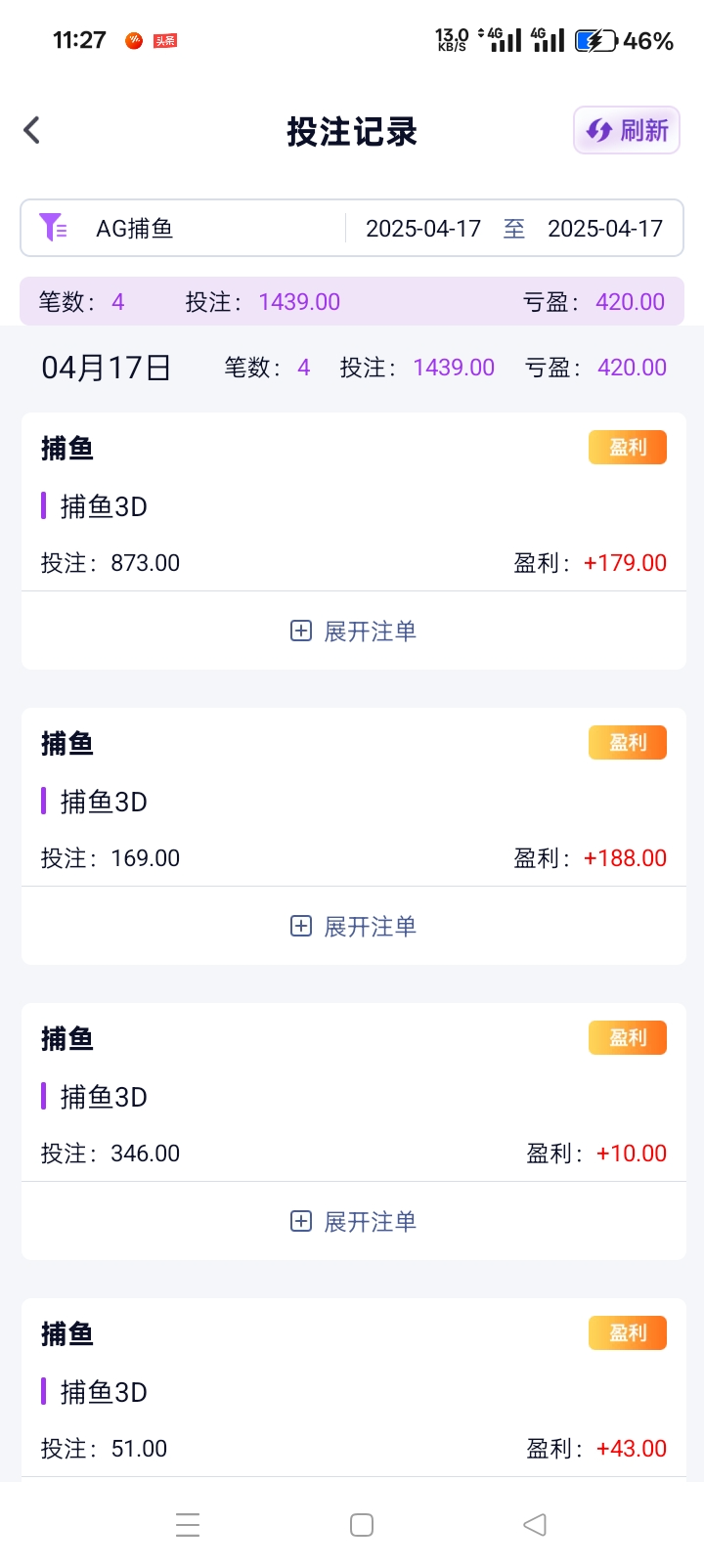
Task: Expand 展开注单 for the +10.00 record
Action: click(370, 1222)
